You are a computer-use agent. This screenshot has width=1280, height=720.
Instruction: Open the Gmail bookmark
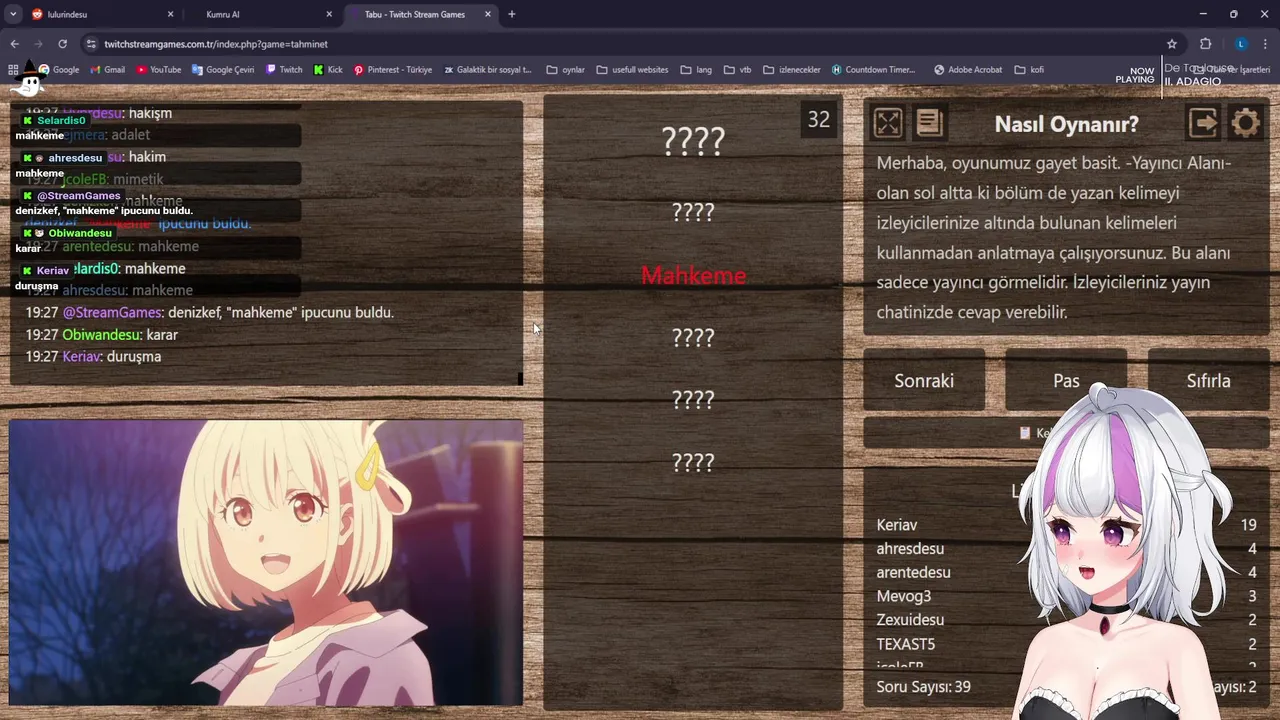coord(107,70)
